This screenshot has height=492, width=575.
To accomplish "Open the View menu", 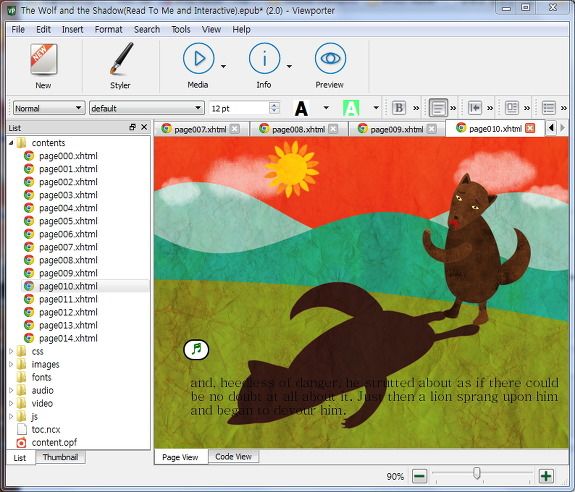I will 211,29.
